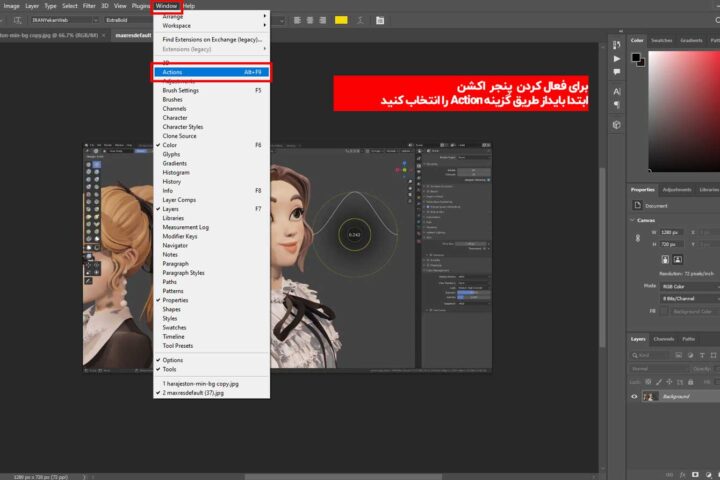Open the Paragraph panel dock icon
720x480 pixels.
[617, 105]
